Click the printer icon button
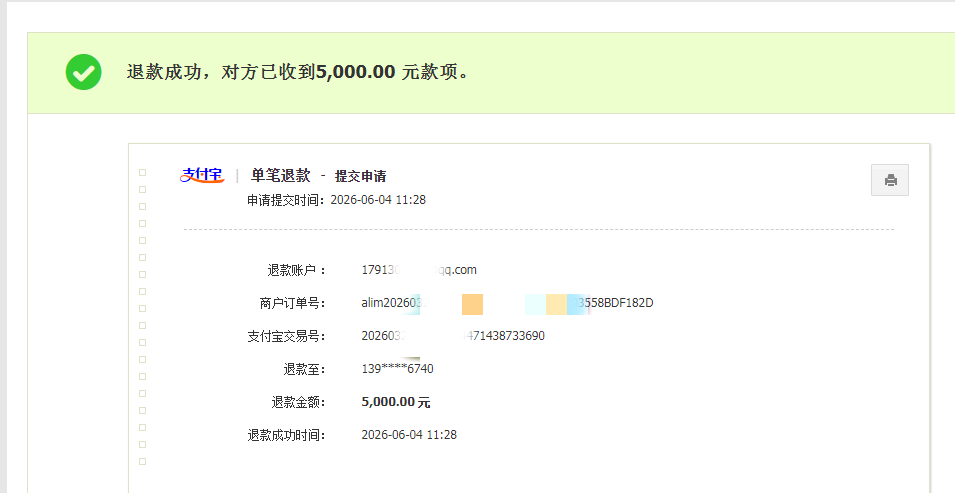955x493 pixels. 890,180
